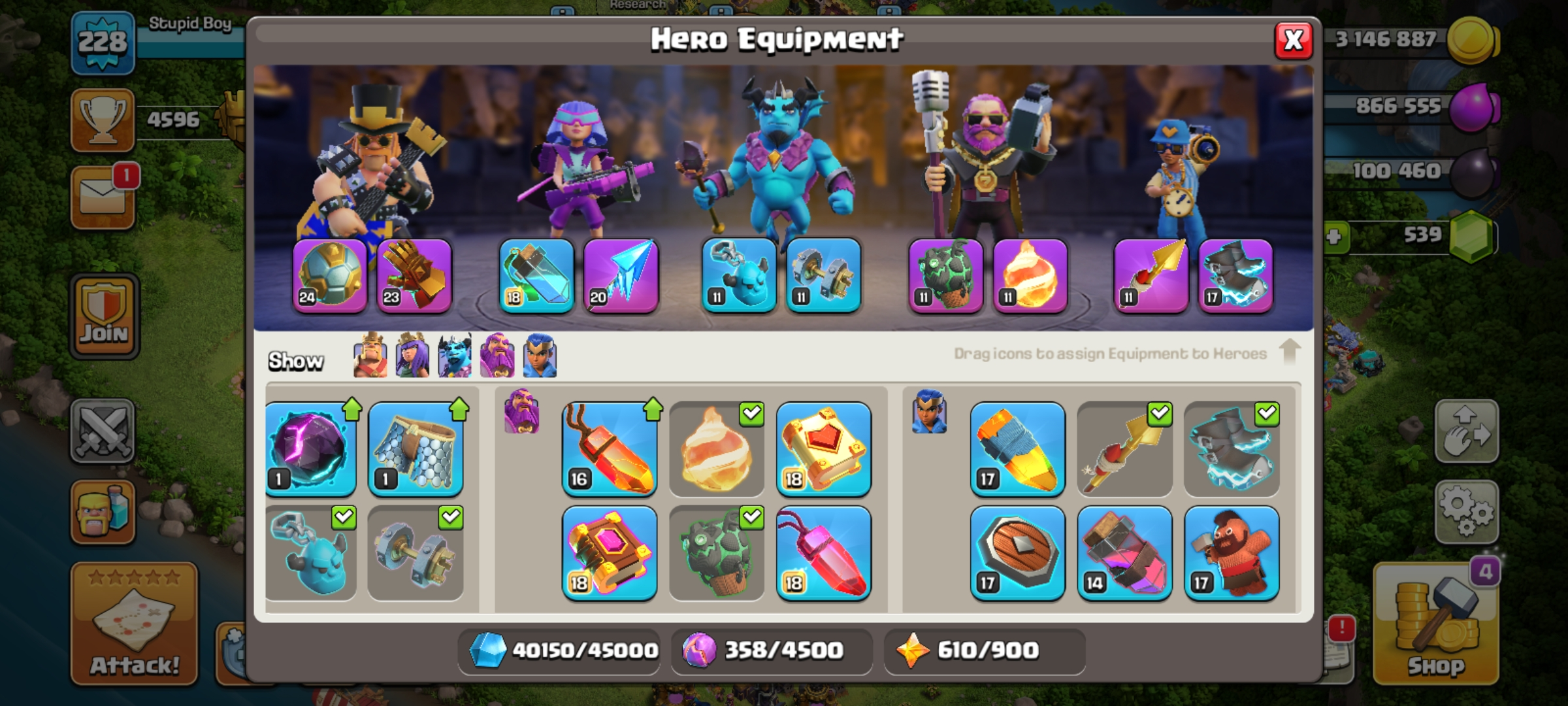Filter equipment by Royal Champion portrait
Screen dimensions: 1568x706
click(x=540, y=356)
